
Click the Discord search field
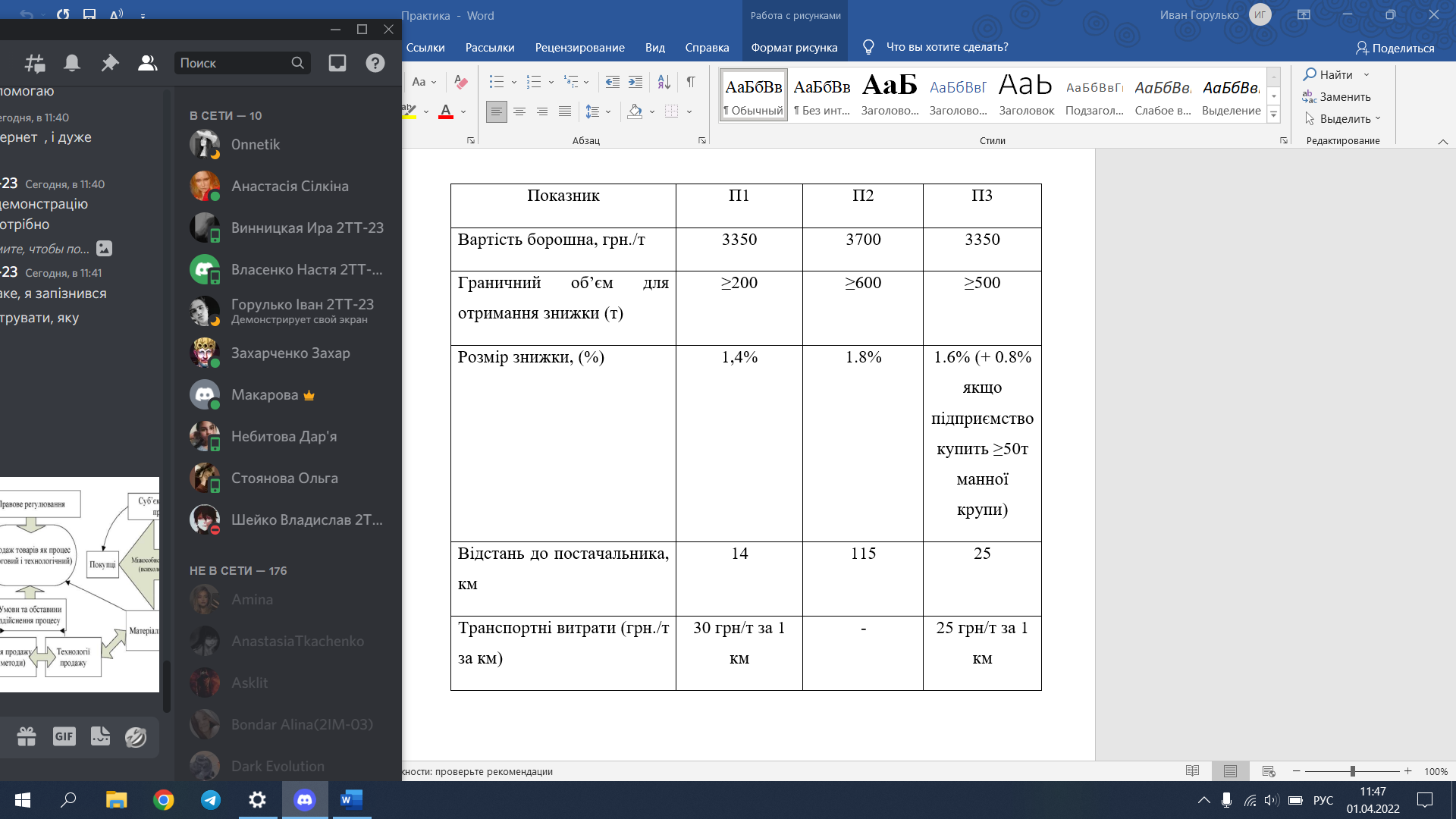(x=242, y=63)
